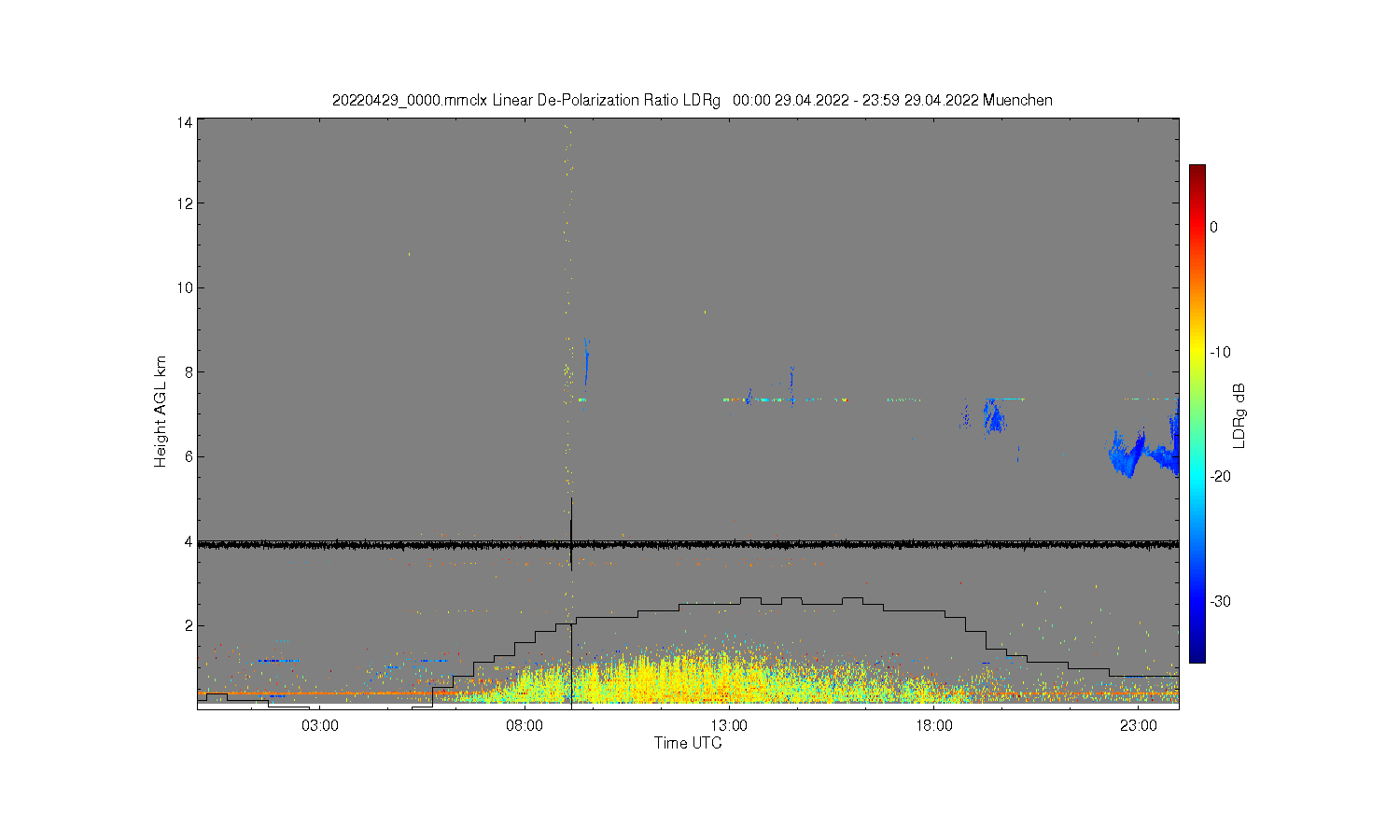
Task: Click the 18:00 time tick label
Action: 934,725
